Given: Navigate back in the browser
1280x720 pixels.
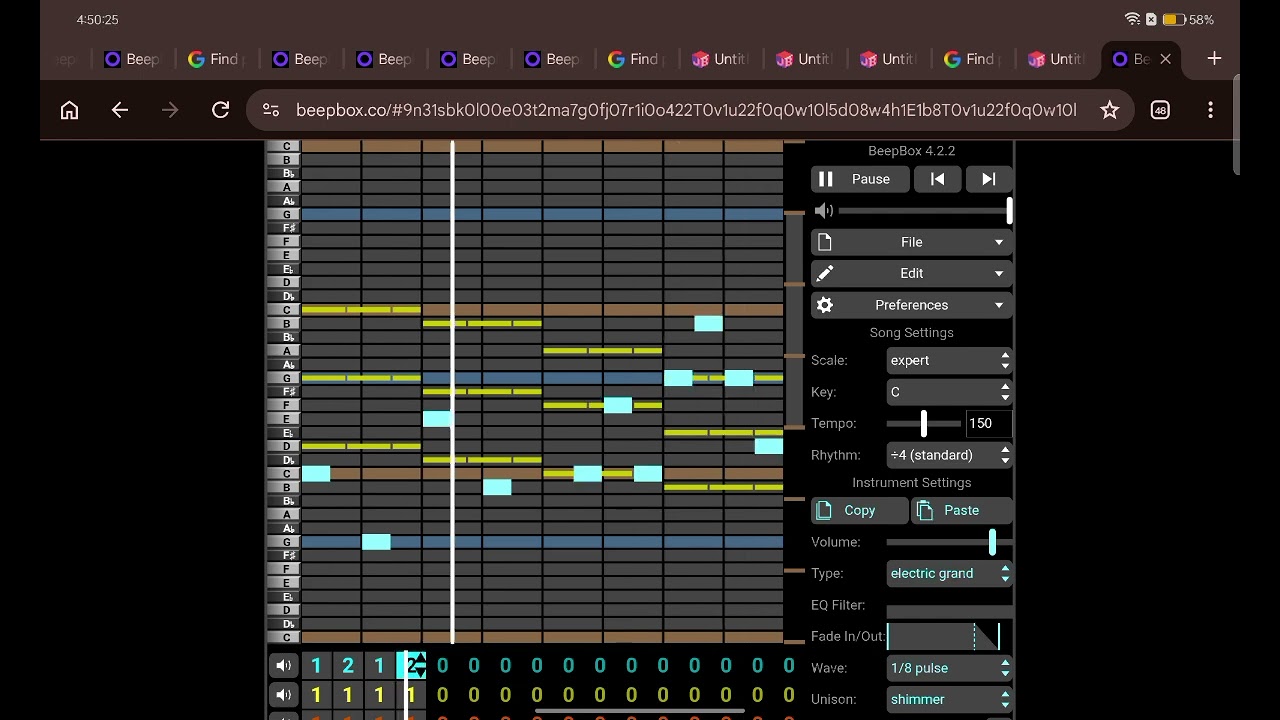Looking at the screenshot, I should click(x=120, y=110).
